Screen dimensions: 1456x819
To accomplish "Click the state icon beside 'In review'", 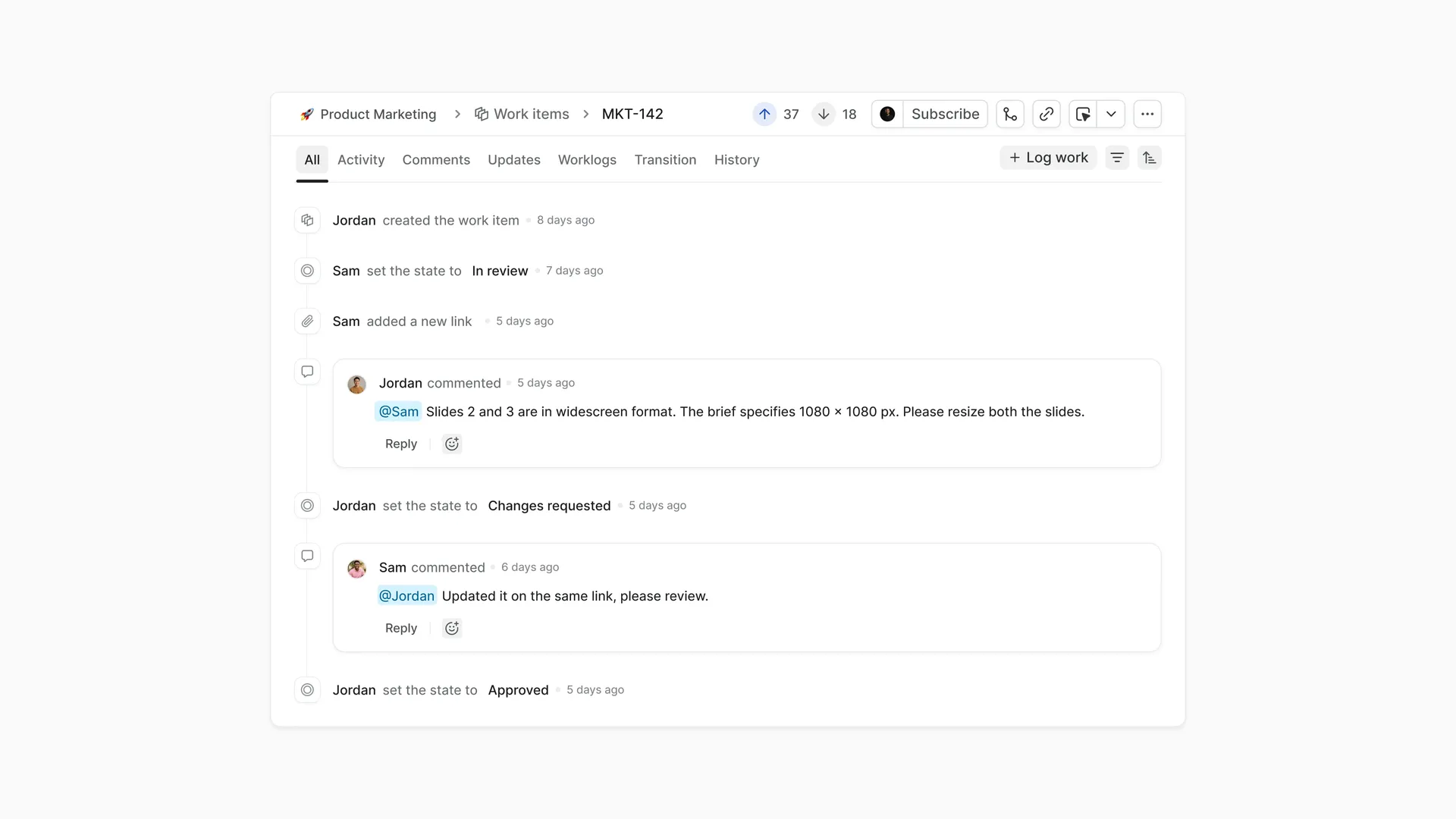I will pos(307,271).
